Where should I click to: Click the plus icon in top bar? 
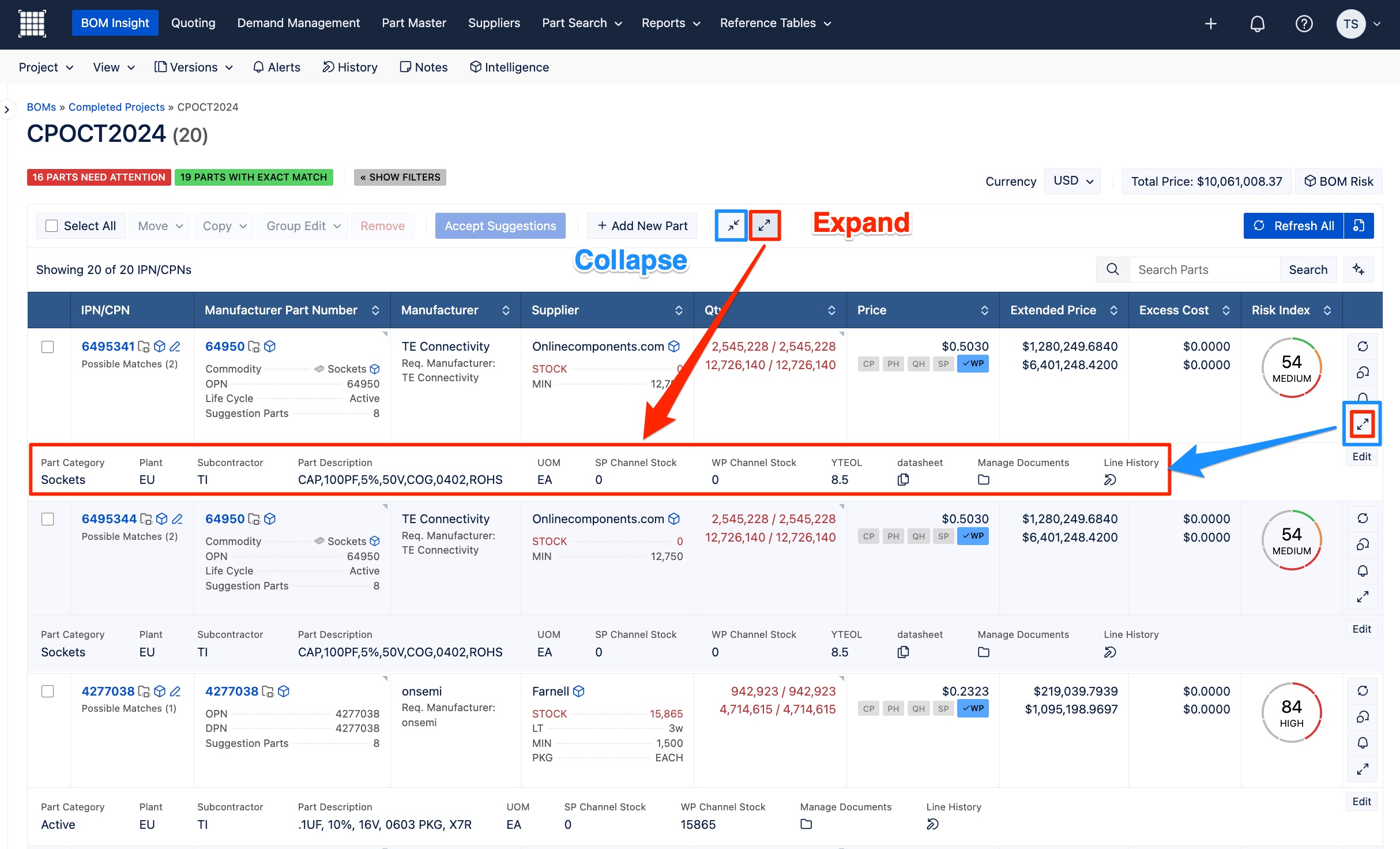tap(1211, 24)
